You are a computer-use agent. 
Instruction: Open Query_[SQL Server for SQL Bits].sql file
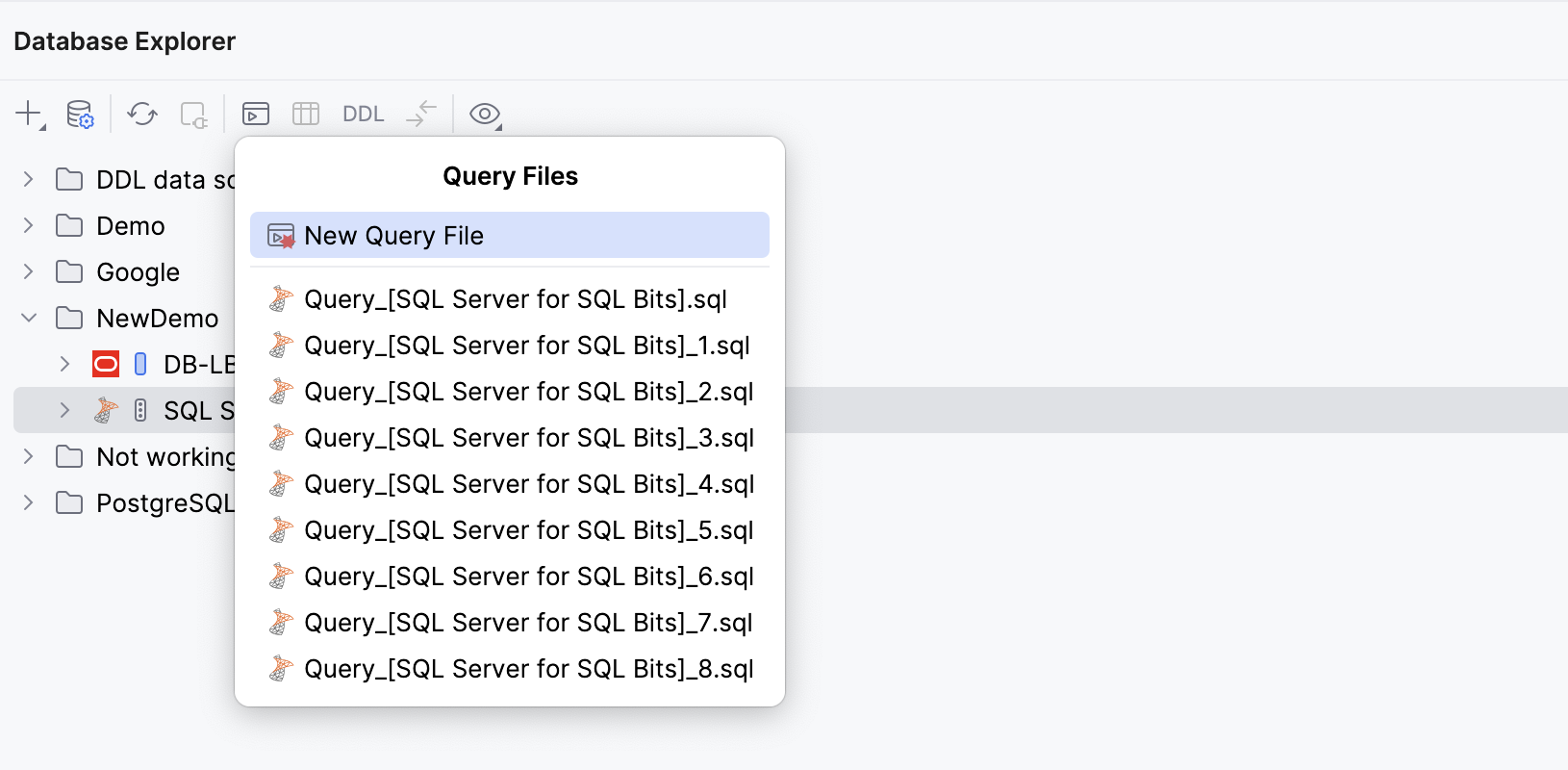click(515, 299)
